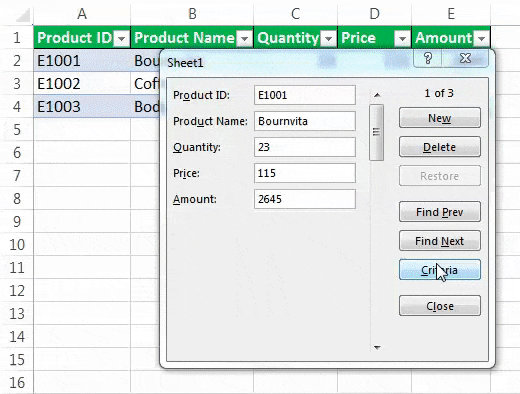Click the 'Amount:' label in form
Image resolution: width=520 pixels, height=394 pixels.
pyautogui.click(x=195, y=199)
